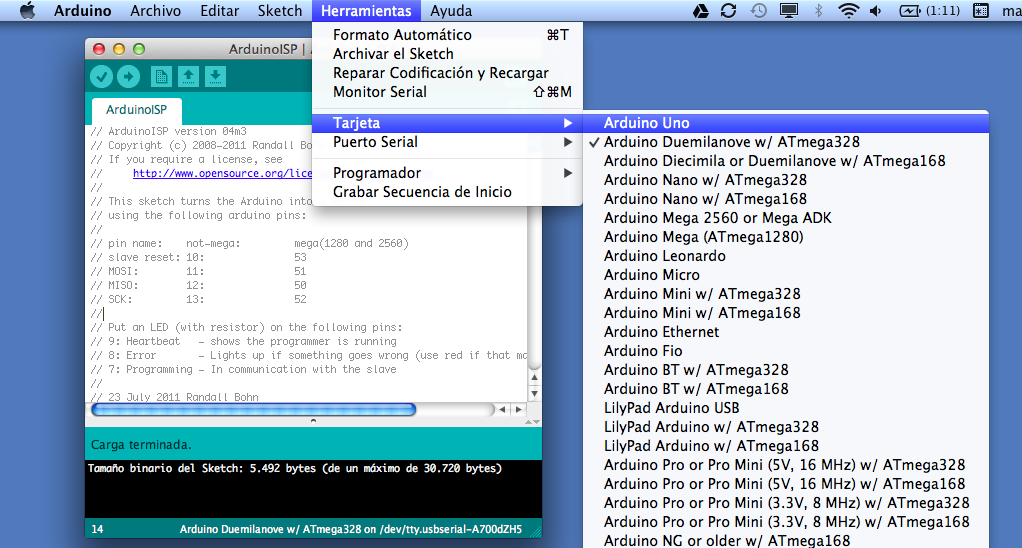Viewport: 1022px width, 548px height.
Task: Pick Arduino Pro Mini (5V, 16 MHz) ATmega328
Action: click(x=786, y=464)
